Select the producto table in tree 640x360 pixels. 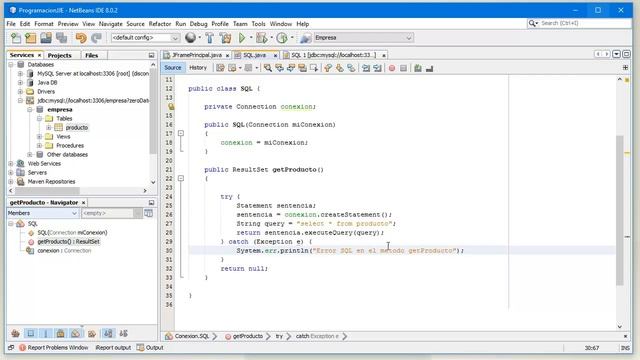click(x=77, y=128)
